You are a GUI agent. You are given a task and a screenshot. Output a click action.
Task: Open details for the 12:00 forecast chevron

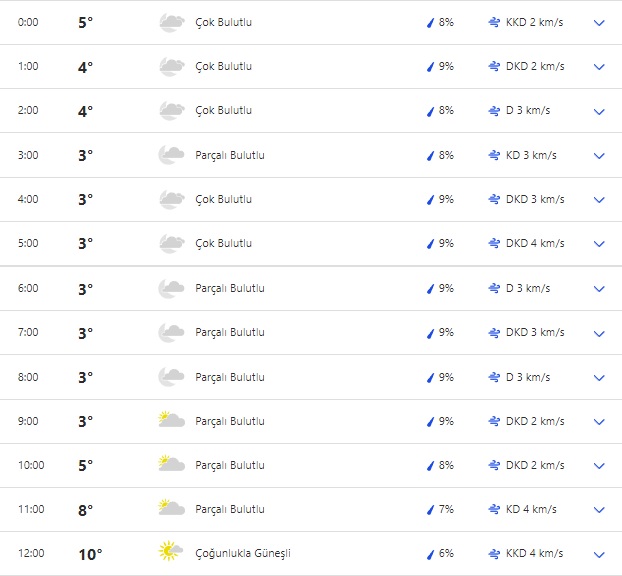click(x=599, y=554)
